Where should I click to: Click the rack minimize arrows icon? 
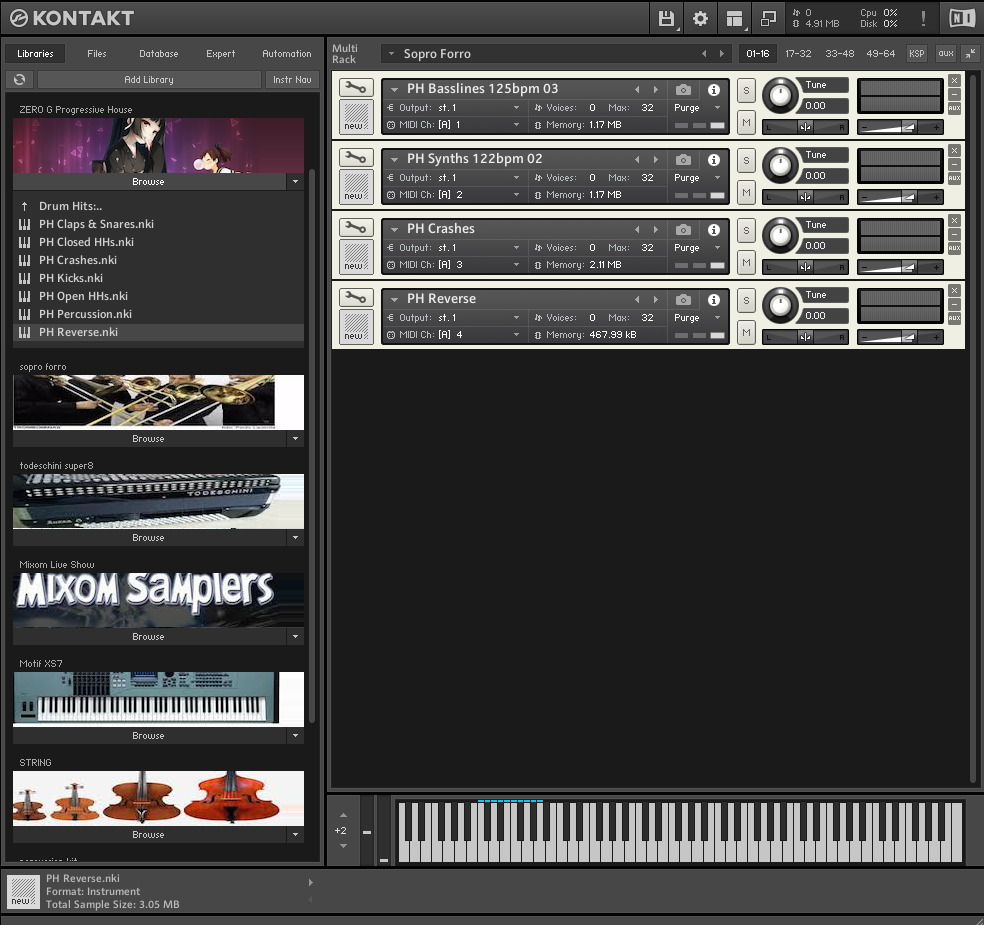[970, 54]
